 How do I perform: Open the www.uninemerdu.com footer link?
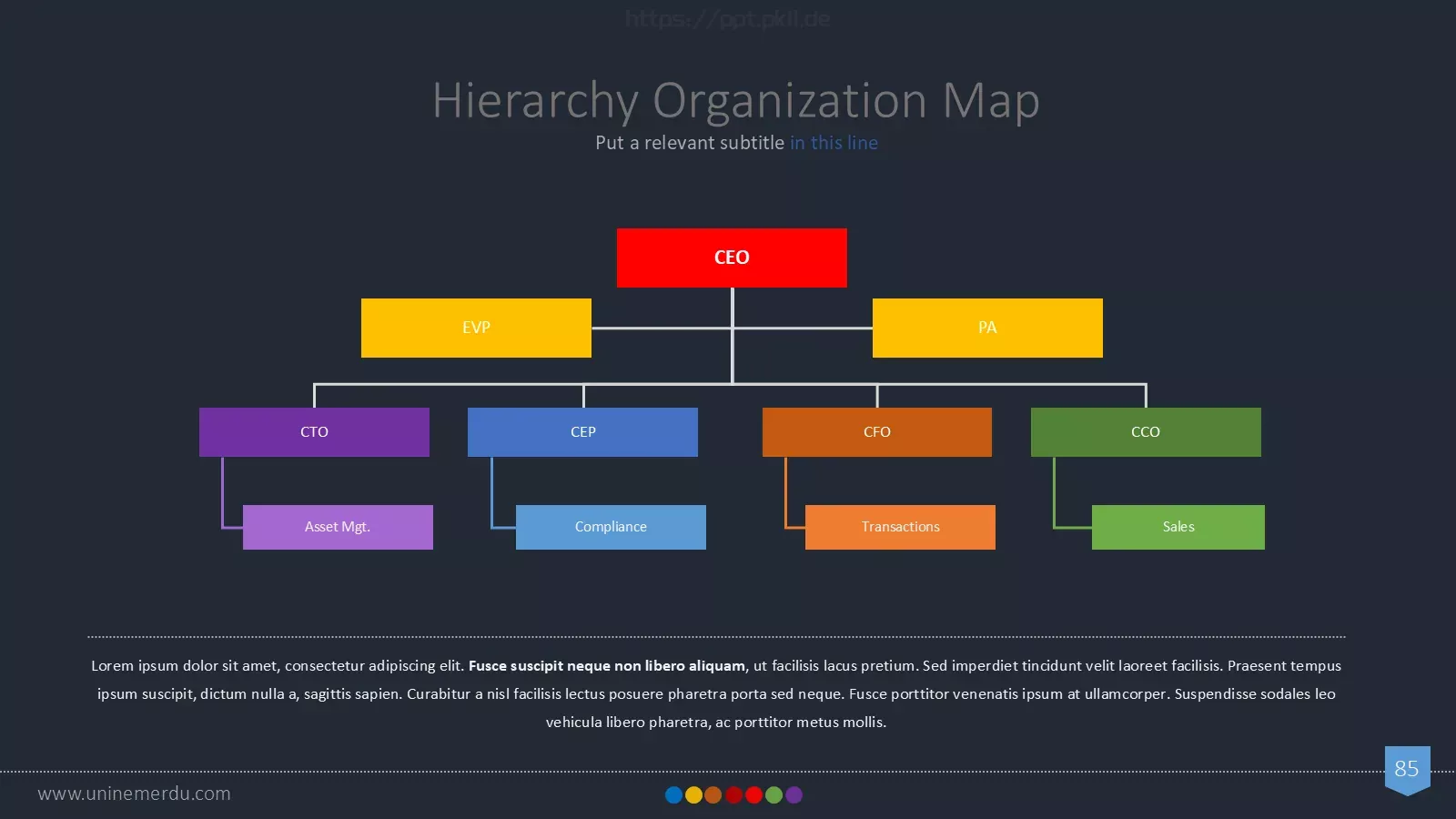pyautogui.click(x=134, y=794)
